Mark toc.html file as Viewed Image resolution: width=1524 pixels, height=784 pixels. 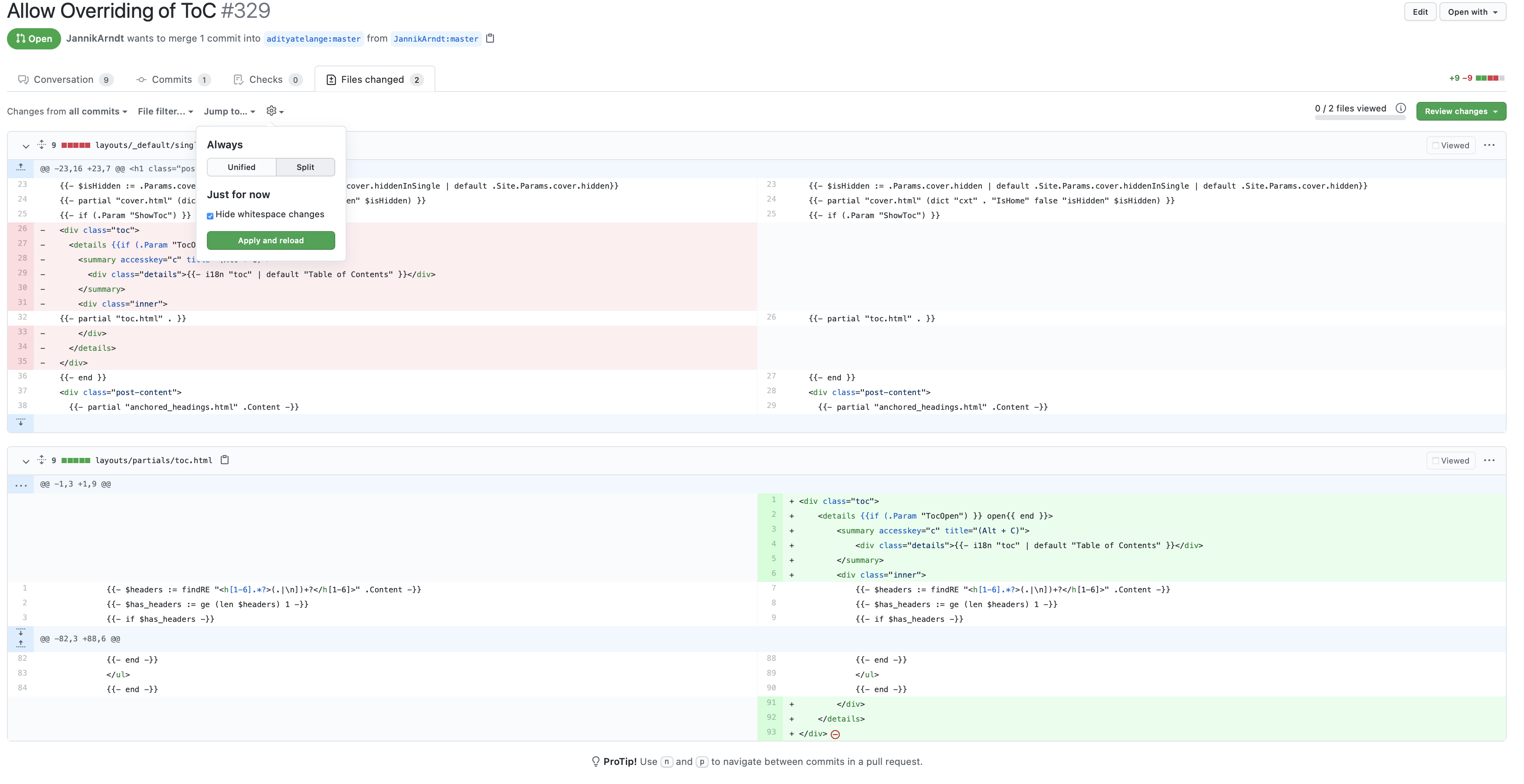[1451, 461]
